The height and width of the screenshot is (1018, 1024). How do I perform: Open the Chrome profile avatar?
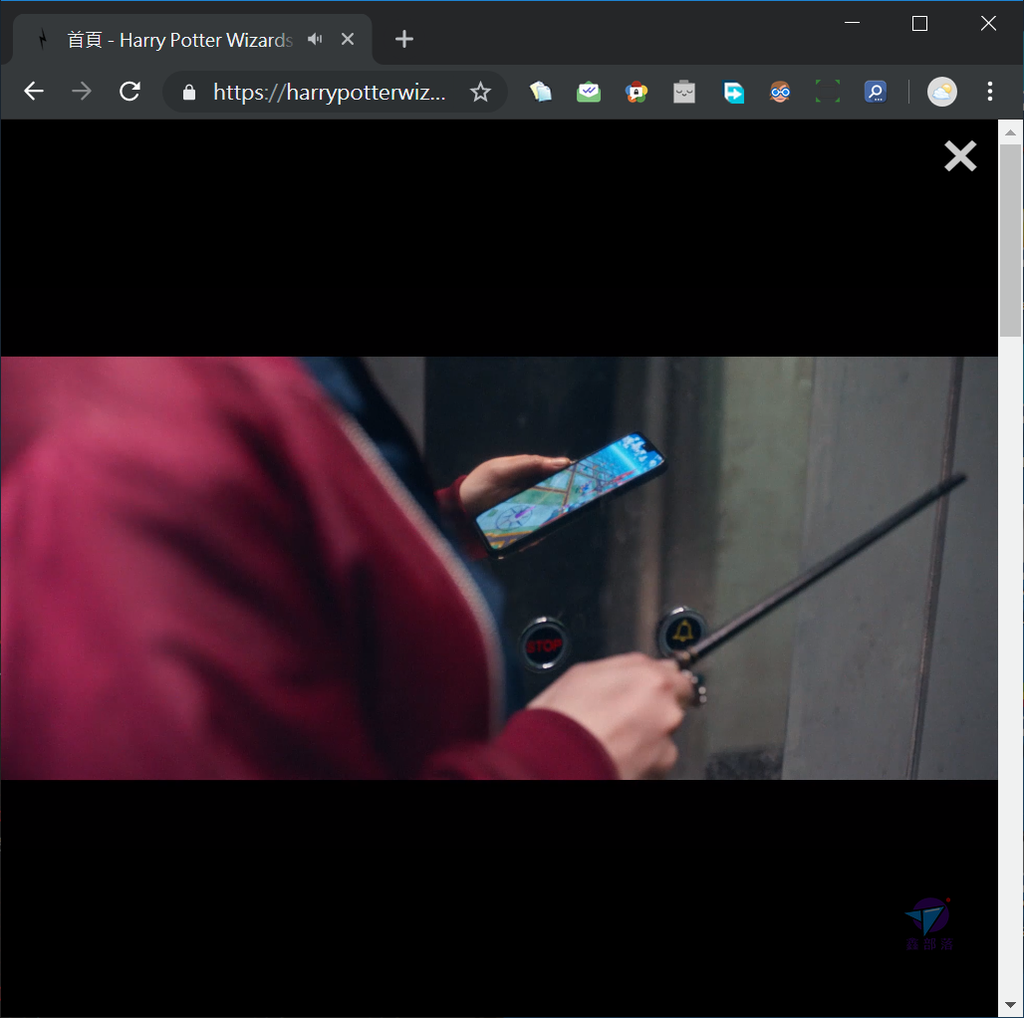tap(942, 92)
